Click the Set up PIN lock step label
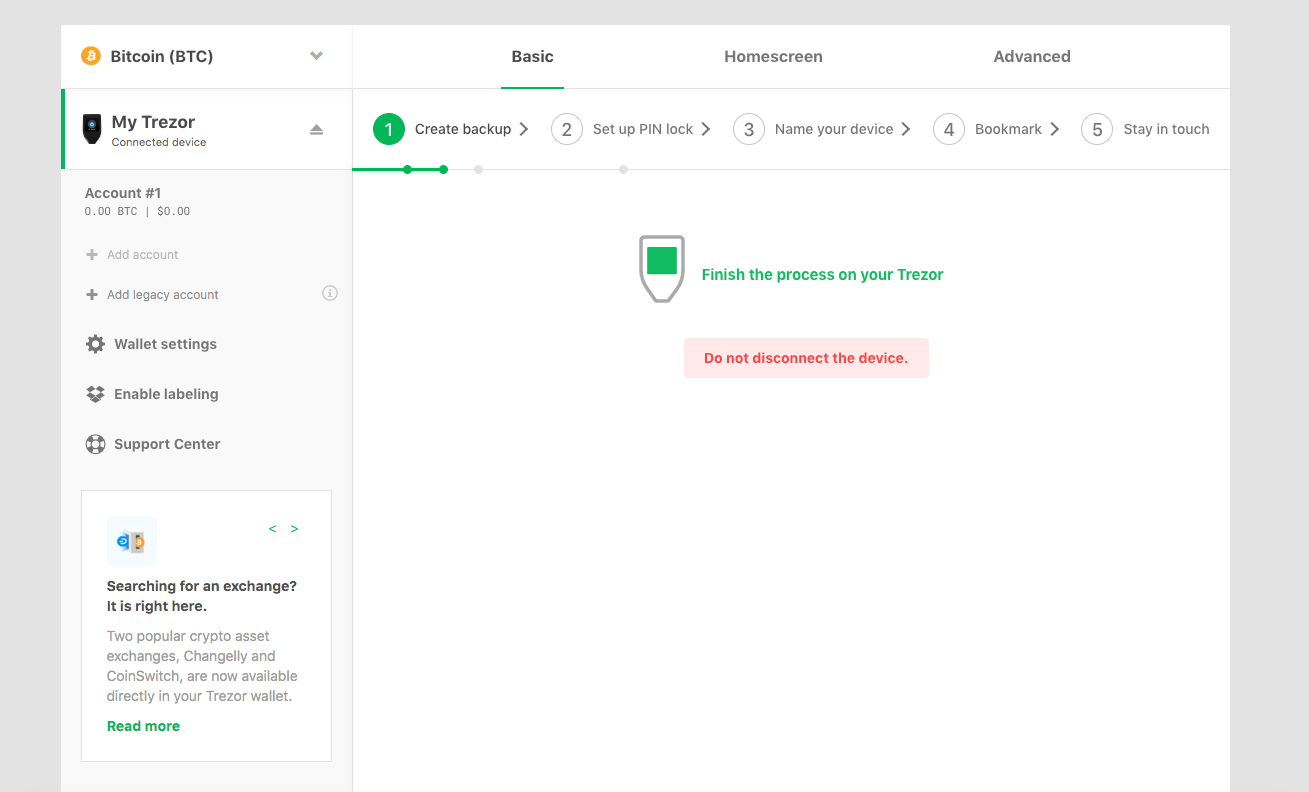This screenshot has height=792, width=1309. [643, 129]
